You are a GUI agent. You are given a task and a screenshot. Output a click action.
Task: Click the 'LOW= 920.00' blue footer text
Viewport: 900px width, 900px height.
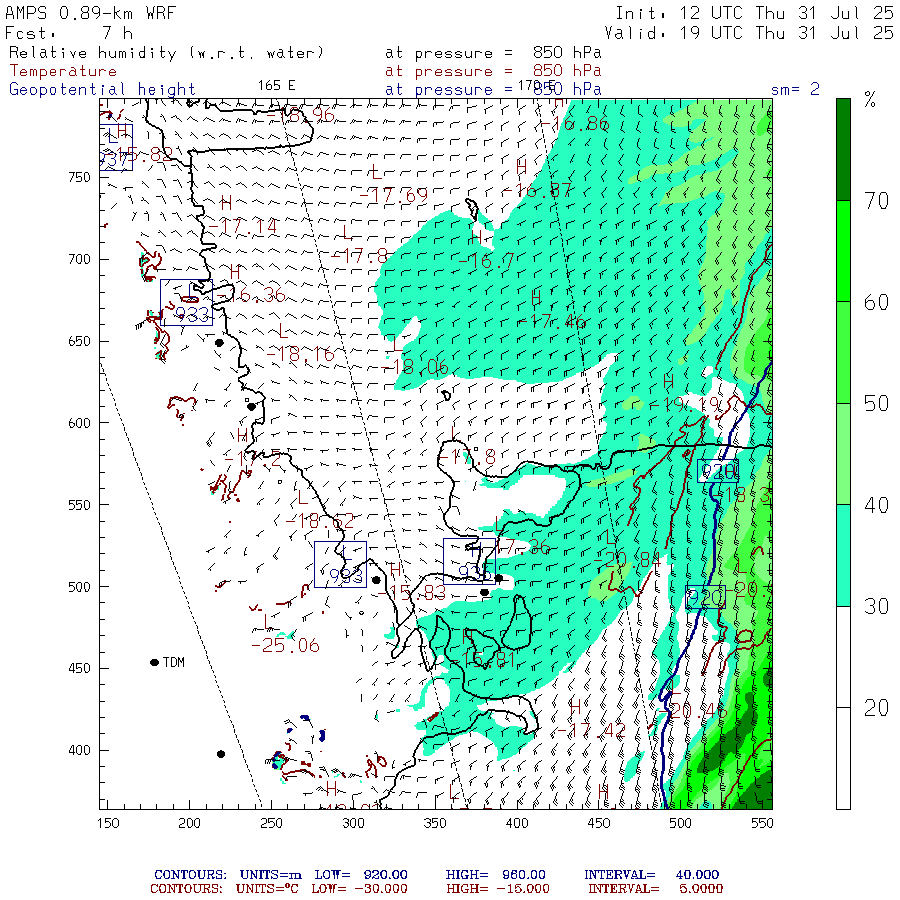(x=360, y=875)
